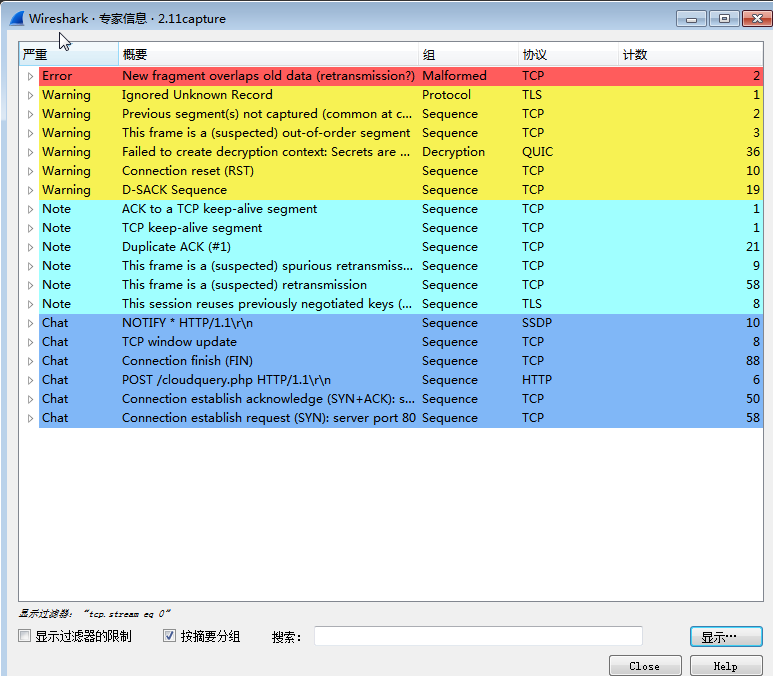773x676 pixels.
Task: Expand the 'TCP keep-alive segment' note row
Action: tap(30, 228)
